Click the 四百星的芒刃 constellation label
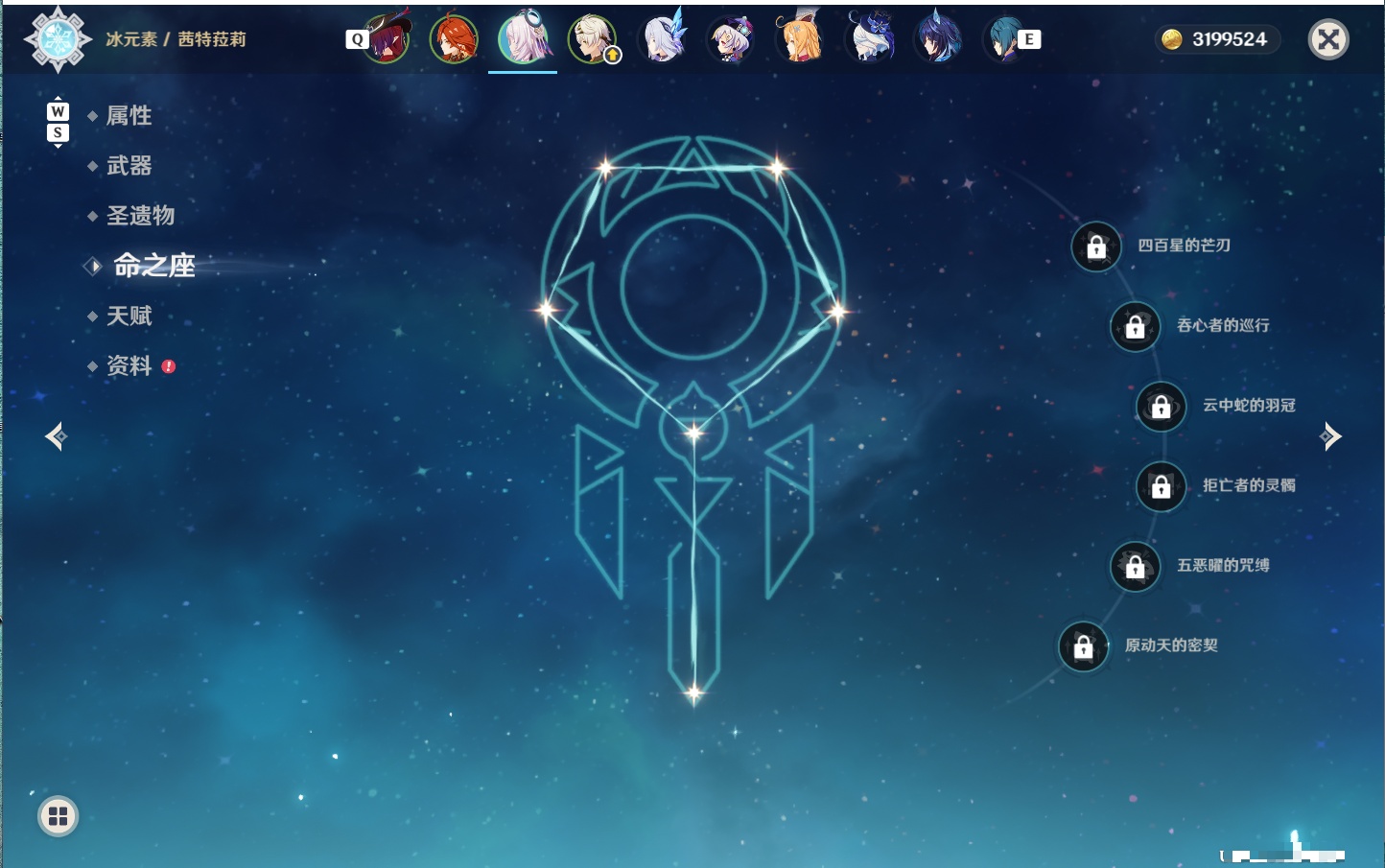 [x=1185, y=246]
